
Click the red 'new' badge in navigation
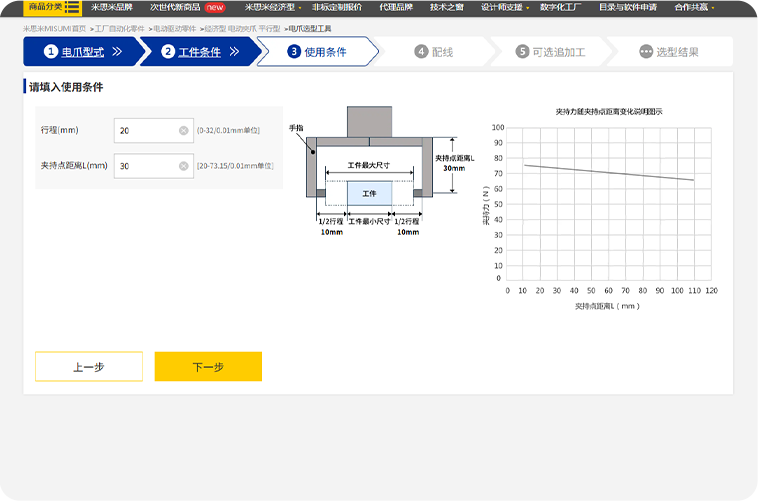(215, 7)
